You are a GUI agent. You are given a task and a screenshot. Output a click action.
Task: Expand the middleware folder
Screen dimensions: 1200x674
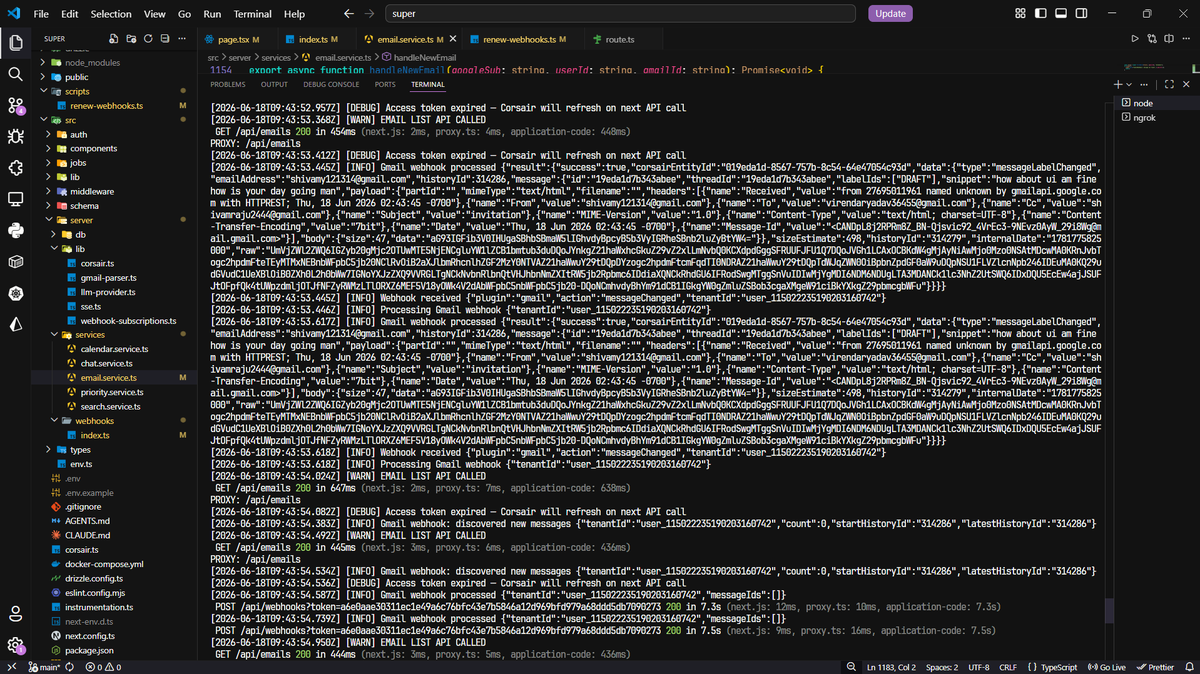[x=91, y=191]
